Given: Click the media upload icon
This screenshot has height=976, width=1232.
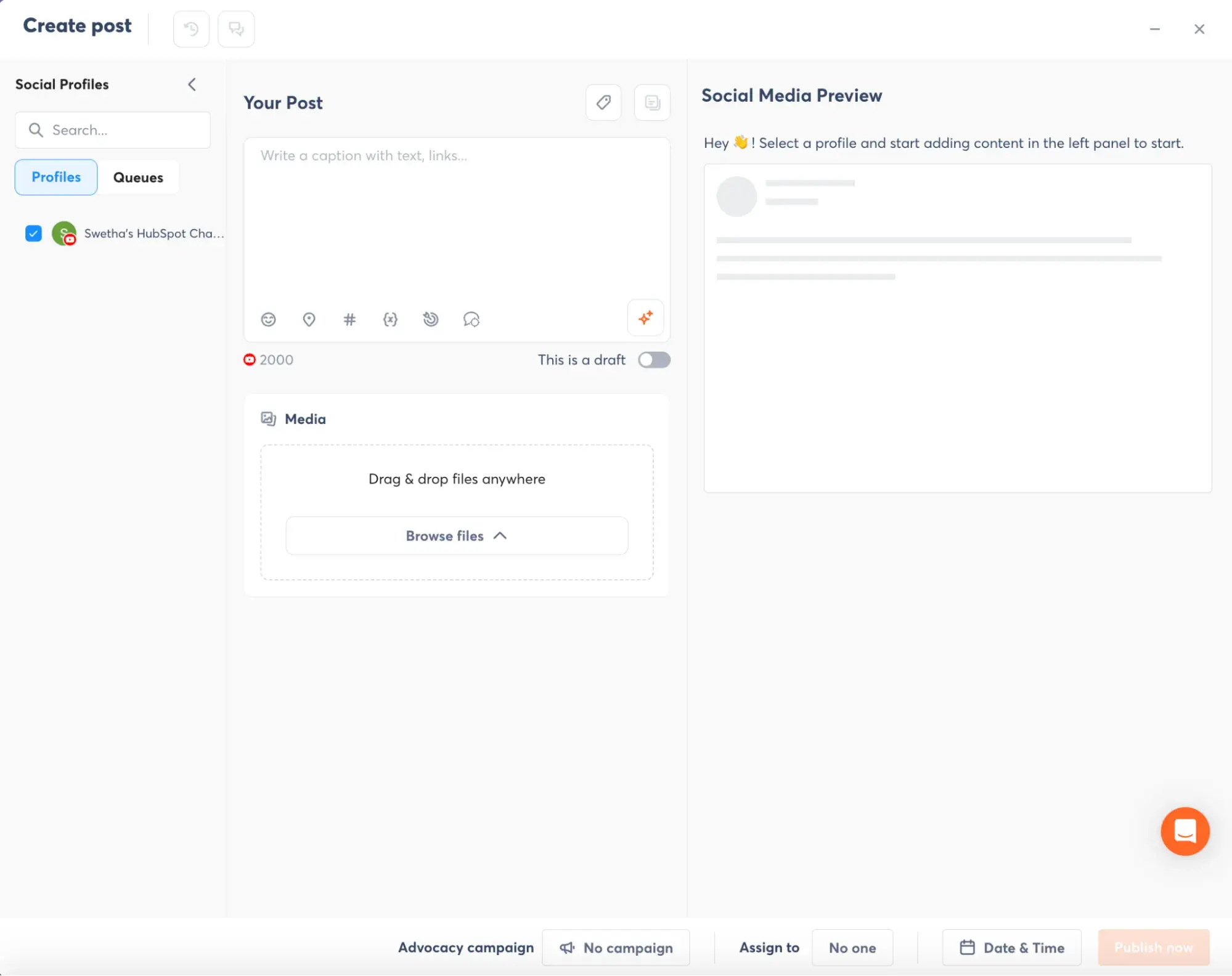Looking at the screenshot, I should (267, 418).
